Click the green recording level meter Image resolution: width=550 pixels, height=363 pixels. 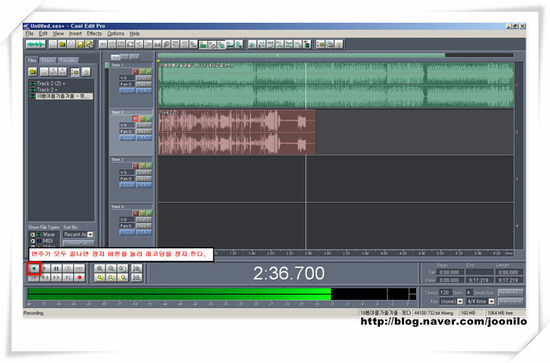tap(179, 294)
